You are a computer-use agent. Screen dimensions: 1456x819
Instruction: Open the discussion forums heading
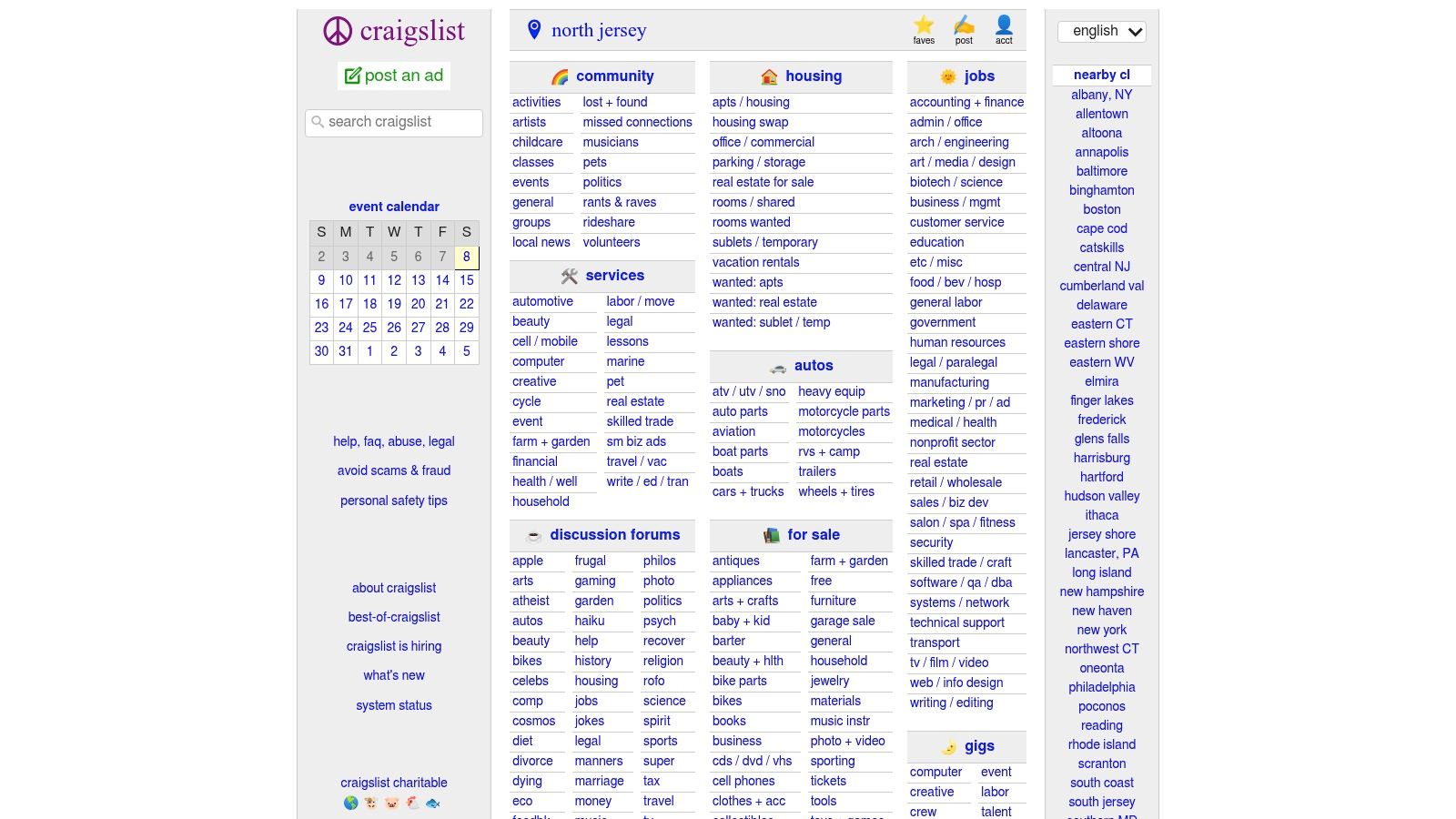point(615,535)
